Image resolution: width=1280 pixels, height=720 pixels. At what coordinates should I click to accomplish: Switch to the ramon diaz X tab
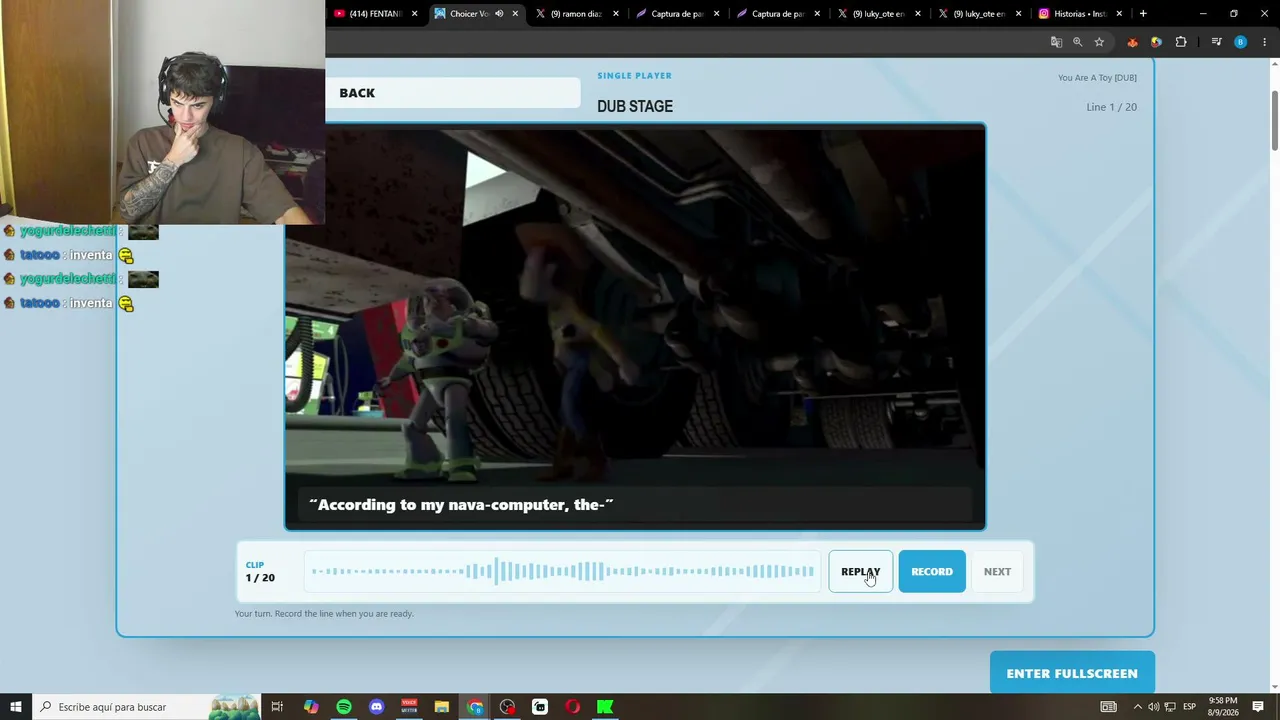(577, 14)
